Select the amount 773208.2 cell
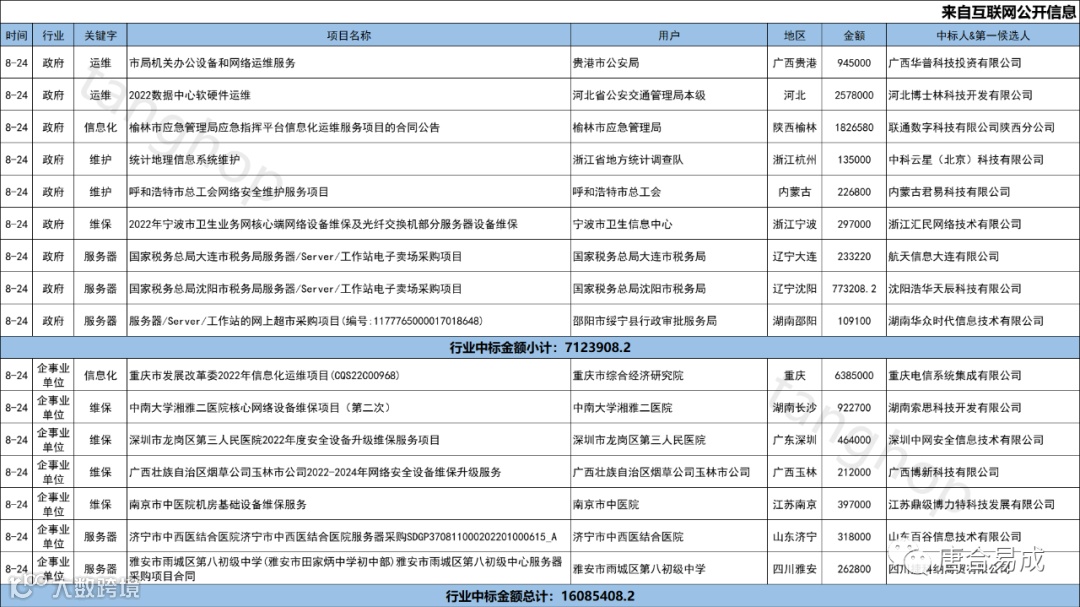Screen dimensions: 1080x607 click(854, 289)
